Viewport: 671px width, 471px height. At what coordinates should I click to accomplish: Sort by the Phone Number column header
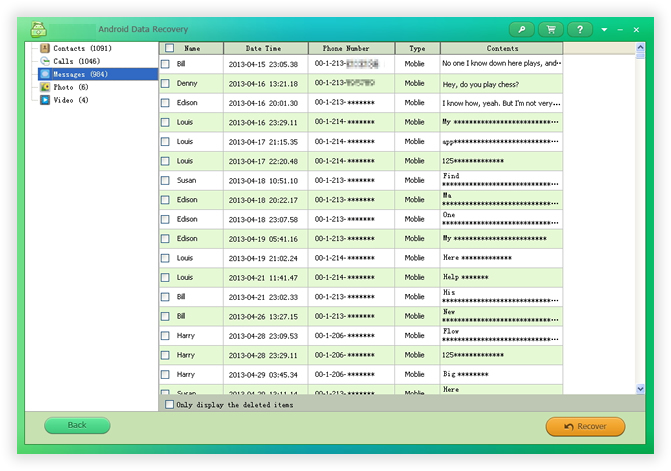click(x=352, y=48)
